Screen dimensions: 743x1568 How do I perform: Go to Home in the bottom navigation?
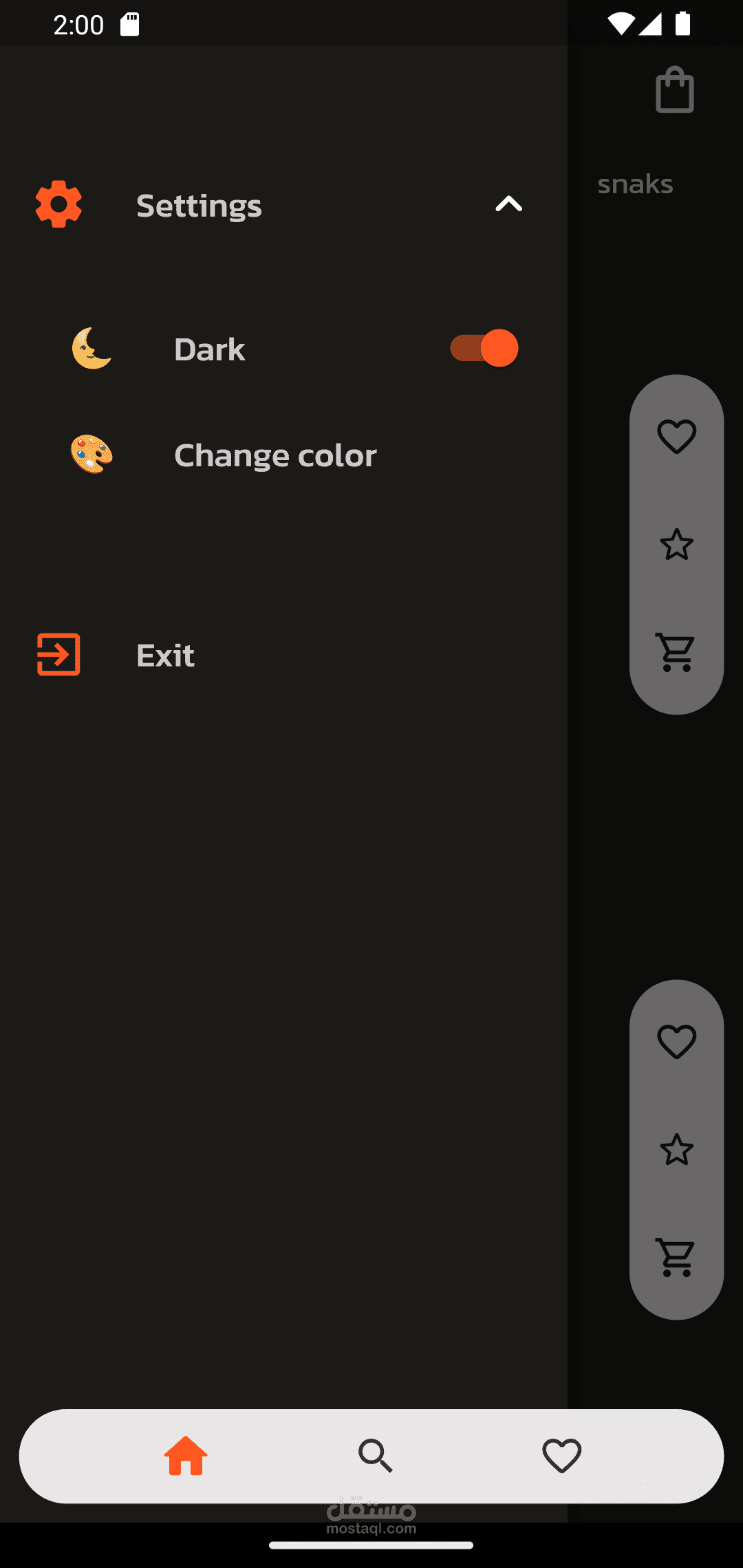186,1456
